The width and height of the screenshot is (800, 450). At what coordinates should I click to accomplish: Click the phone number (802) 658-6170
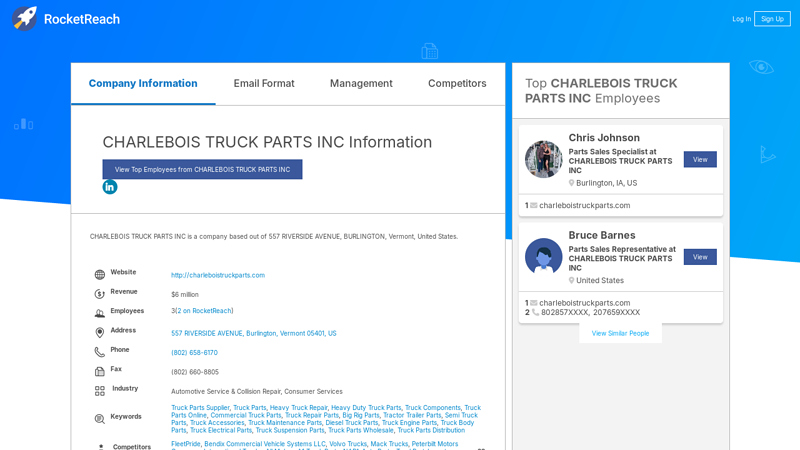click(194, 353)
